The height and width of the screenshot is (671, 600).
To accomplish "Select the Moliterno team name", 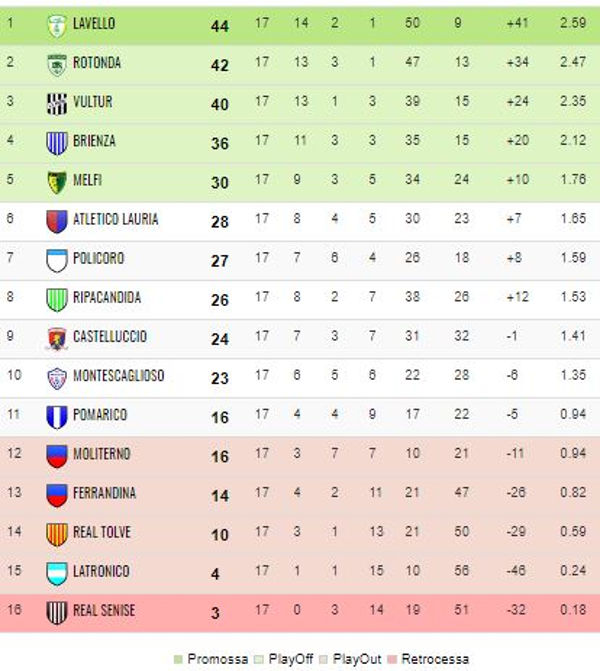I will pyautogui.click(x=102, y=454).
